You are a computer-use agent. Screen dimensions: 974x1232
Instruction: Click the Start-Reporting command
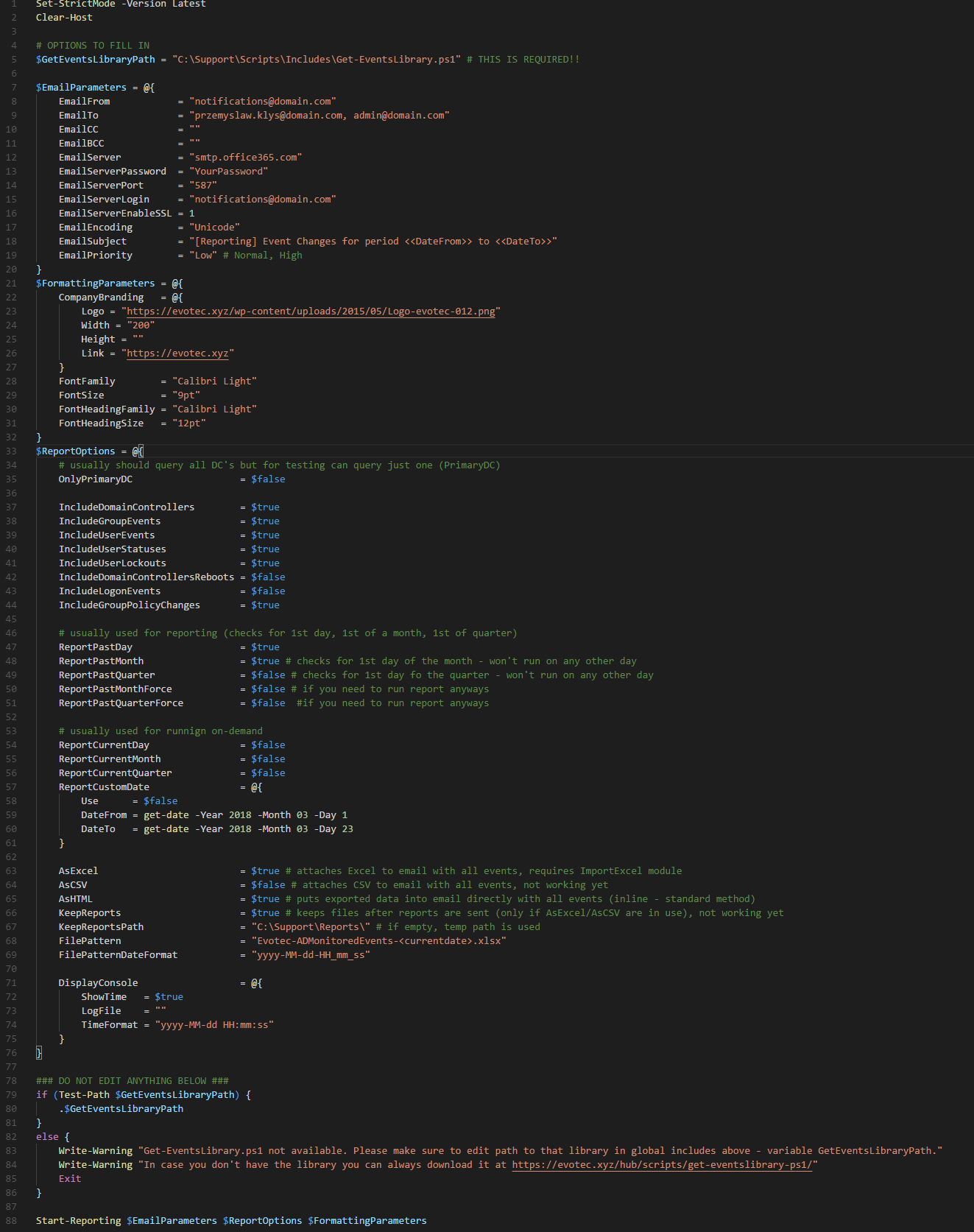click(x=79, y=1221)
